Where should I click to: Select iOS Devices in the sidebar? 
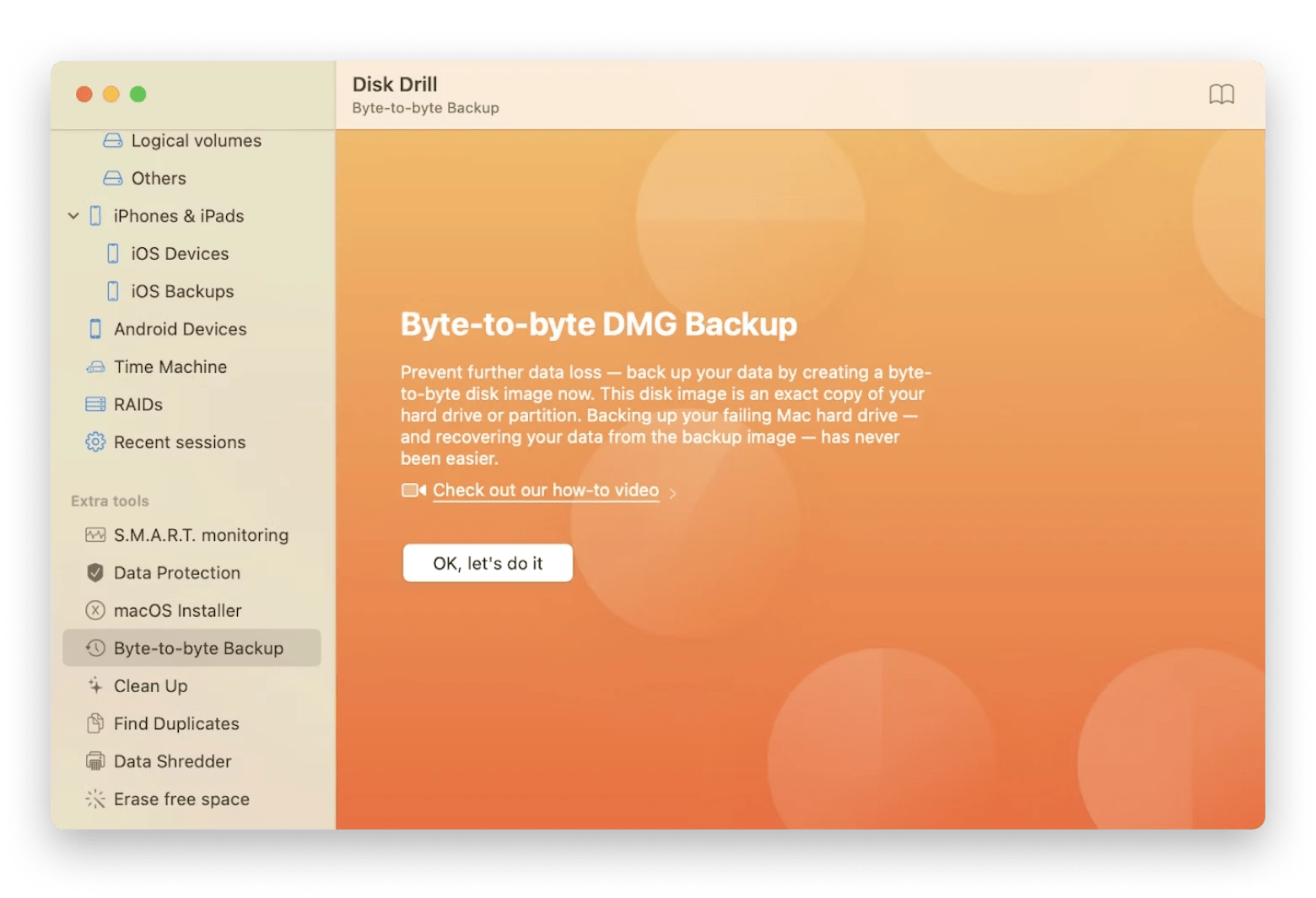(x=179, y=253)
